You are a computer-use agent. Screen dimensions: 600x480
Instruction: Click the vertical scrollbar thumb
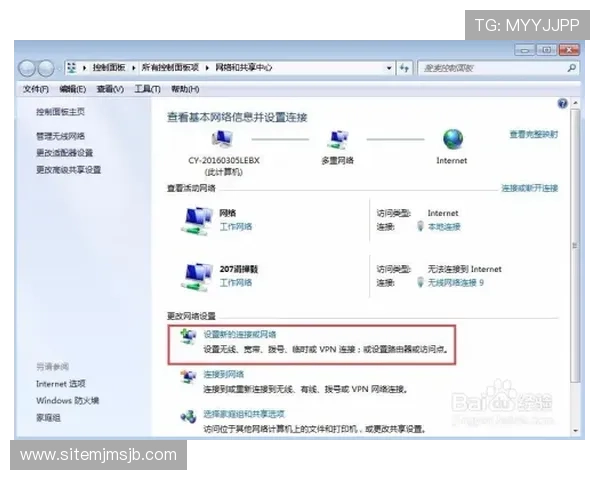coord(575,245)
